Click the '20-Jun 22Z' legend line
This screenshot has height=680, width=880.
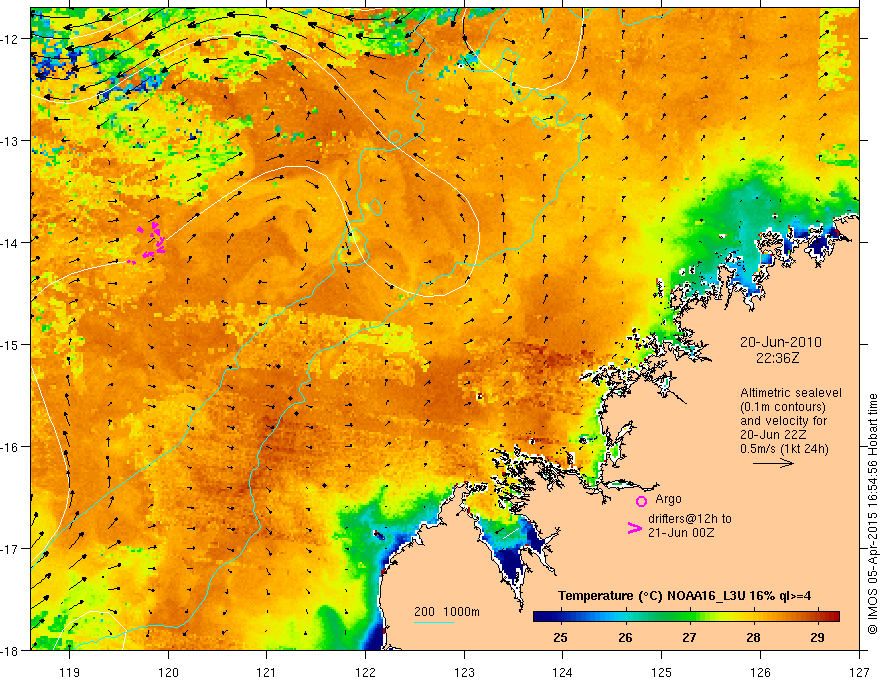click(x=773, y=435)
